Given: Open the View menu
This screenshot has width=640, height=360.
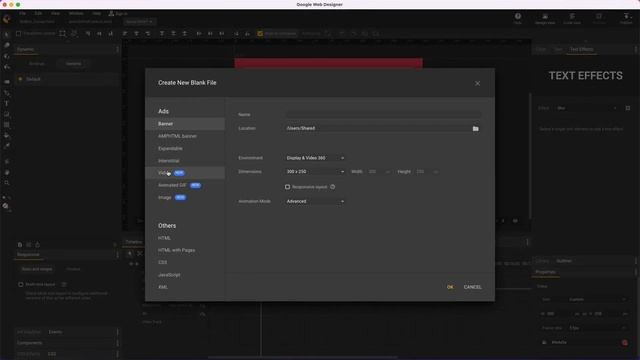Looking at the screenshot, I should [x=55, y=13].
